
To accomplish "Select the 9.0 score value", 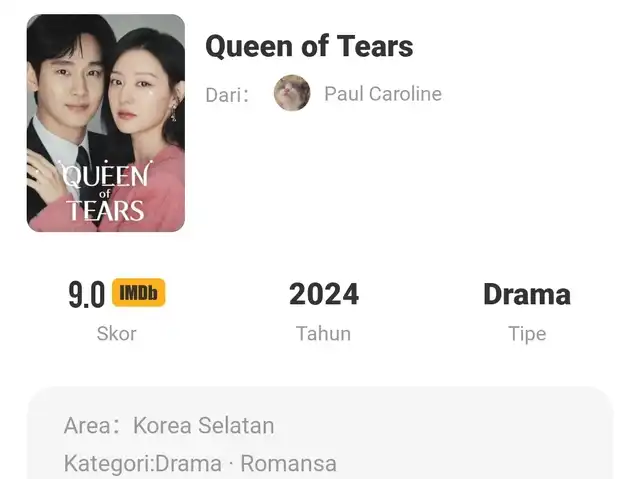I will [87, 294].
